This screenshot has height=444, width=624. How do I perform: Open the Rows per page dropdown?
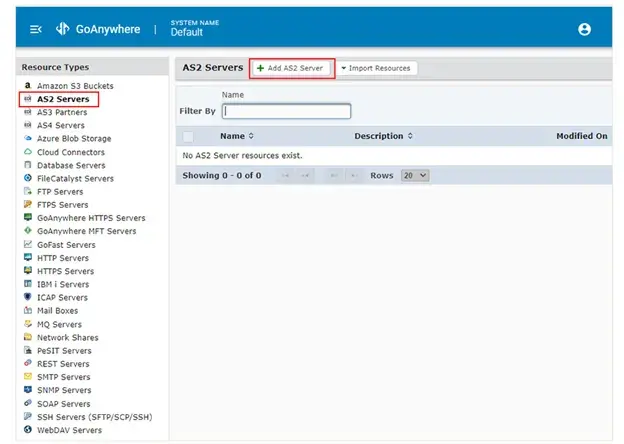414,175
